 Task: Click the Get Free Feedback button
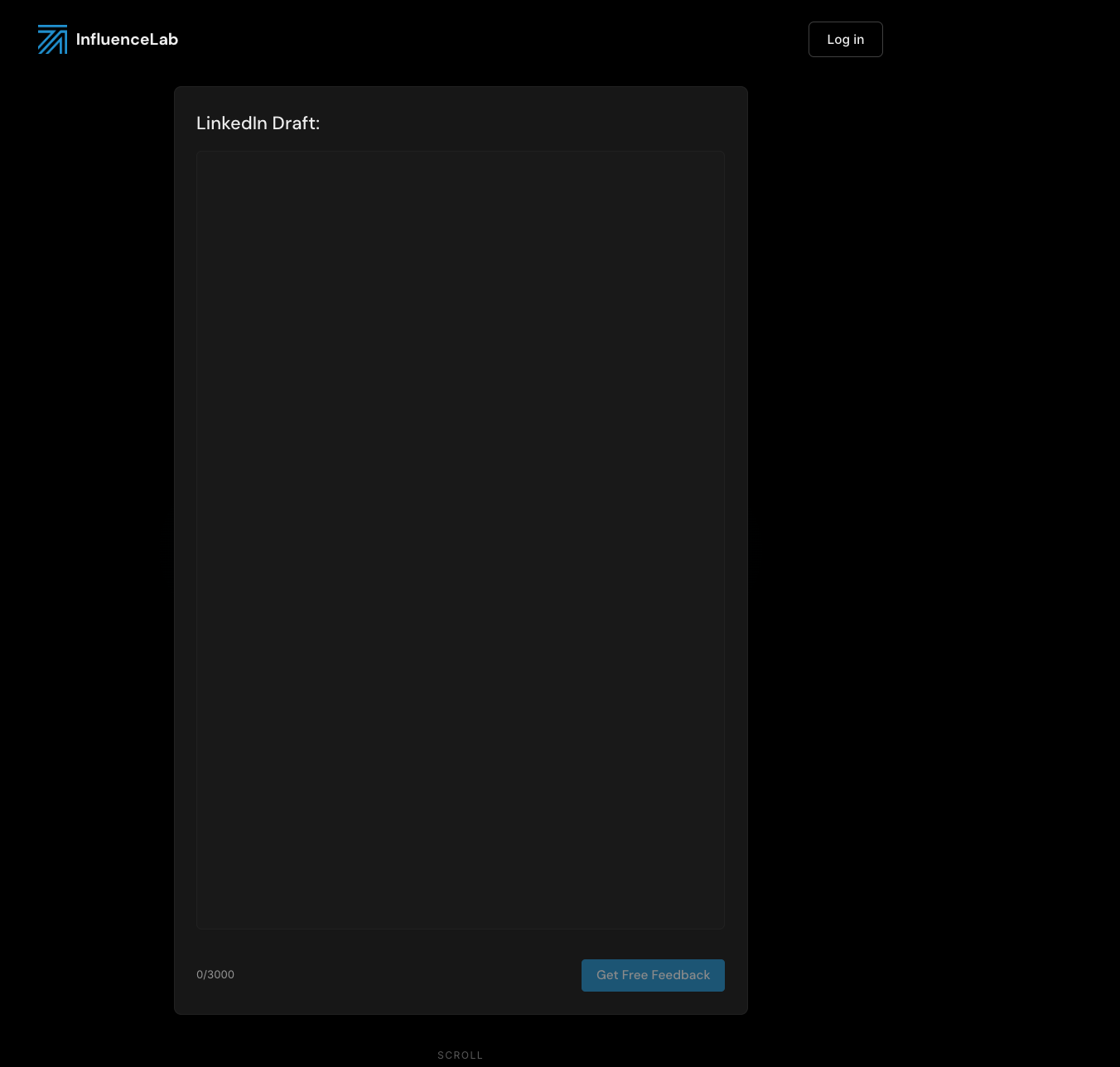(x=653, y=975)
